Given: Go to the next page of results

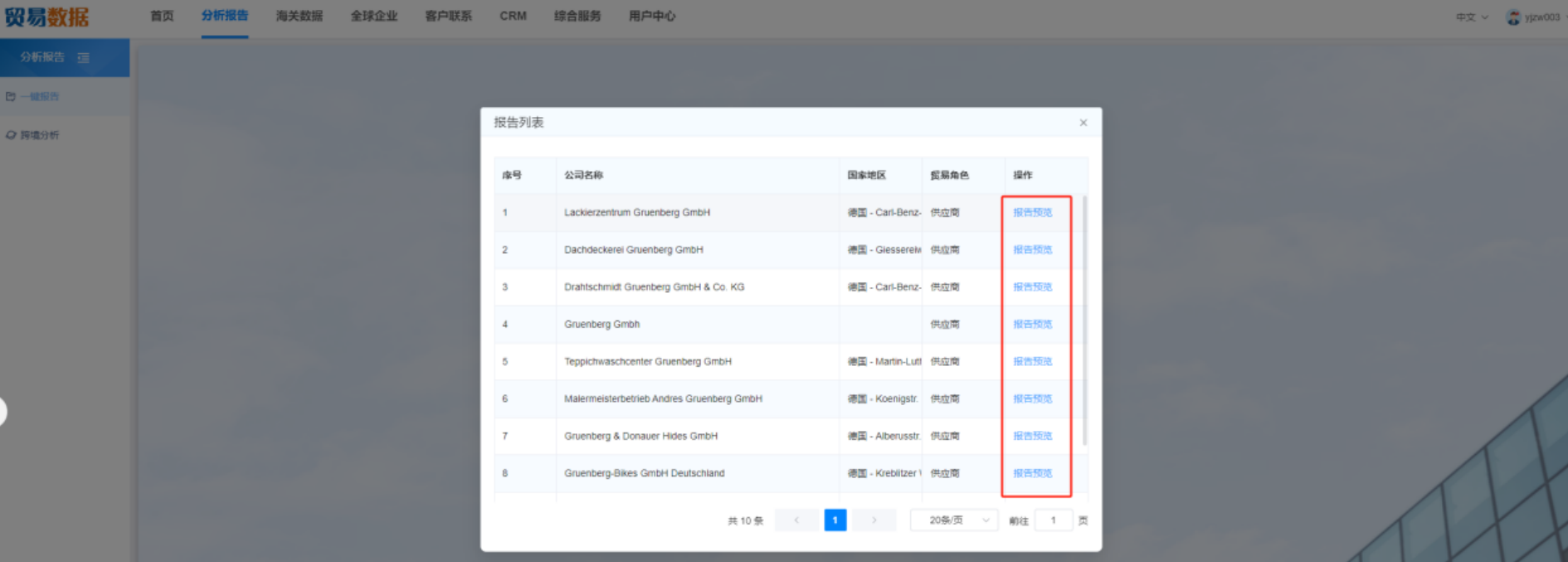Looking at the screenshot, I should click(x=874, y=520).
